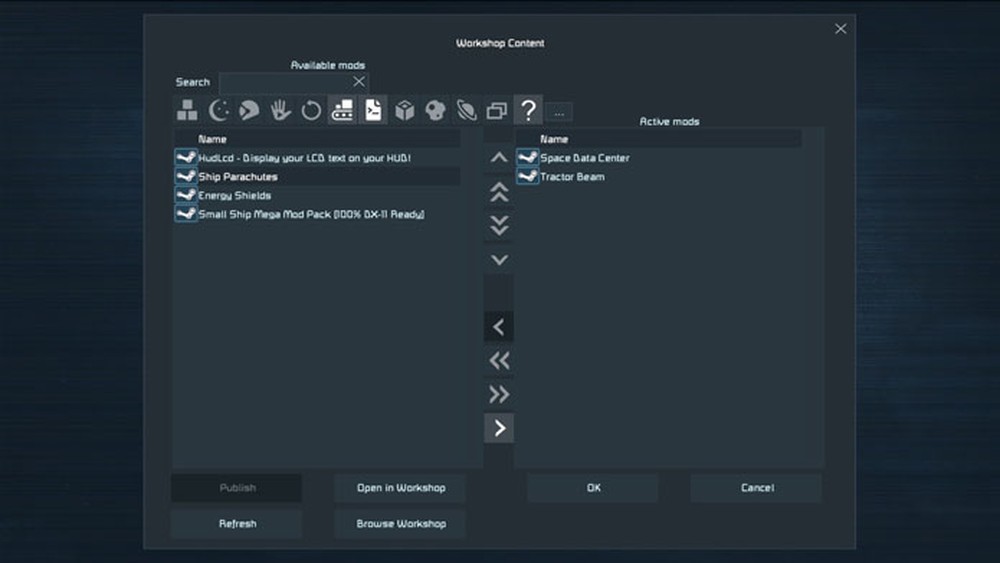Toggle the hand animation filter icon
This screenshot has width=1000, height=563.
coord(280,110)
